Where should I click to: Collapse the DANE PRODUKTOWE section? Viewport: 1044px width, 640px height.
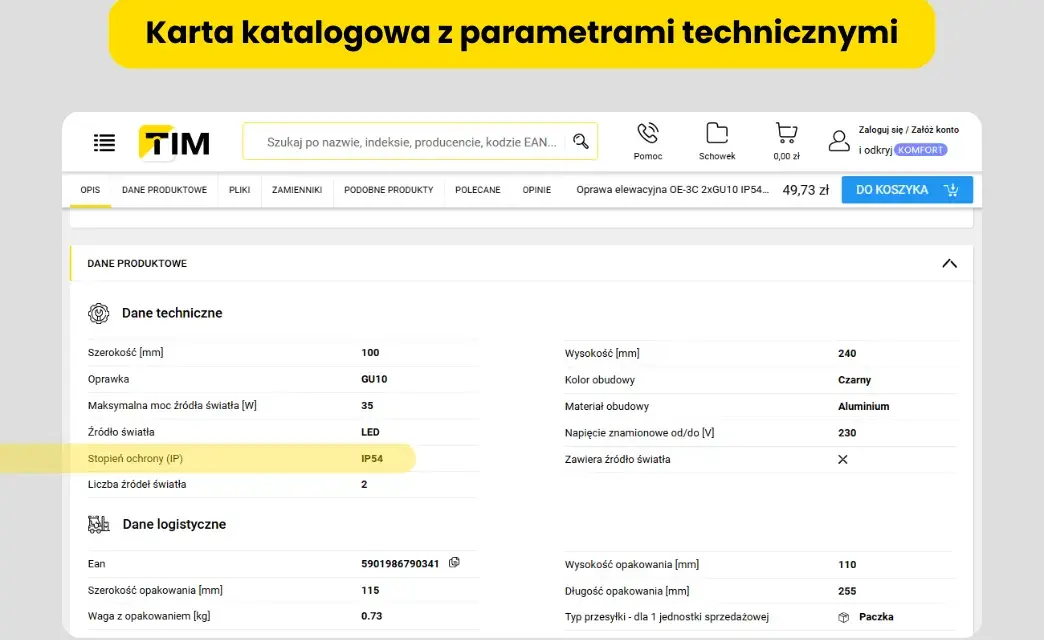point(949,264)
